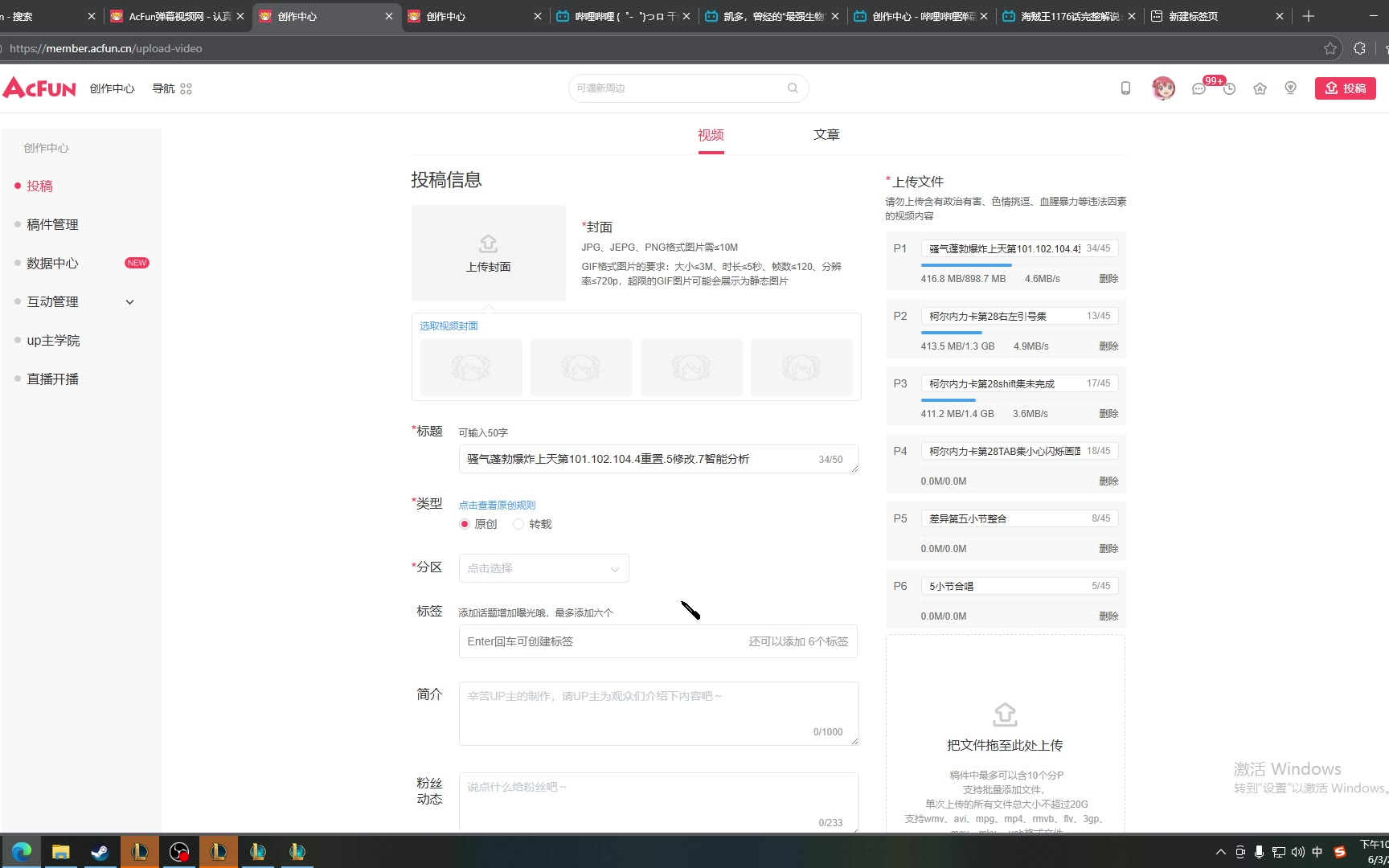Image resolution: width=1389 pixels, height=868 pixels.
Task: Click the search magnifier icon
Action: pos(793,88)
